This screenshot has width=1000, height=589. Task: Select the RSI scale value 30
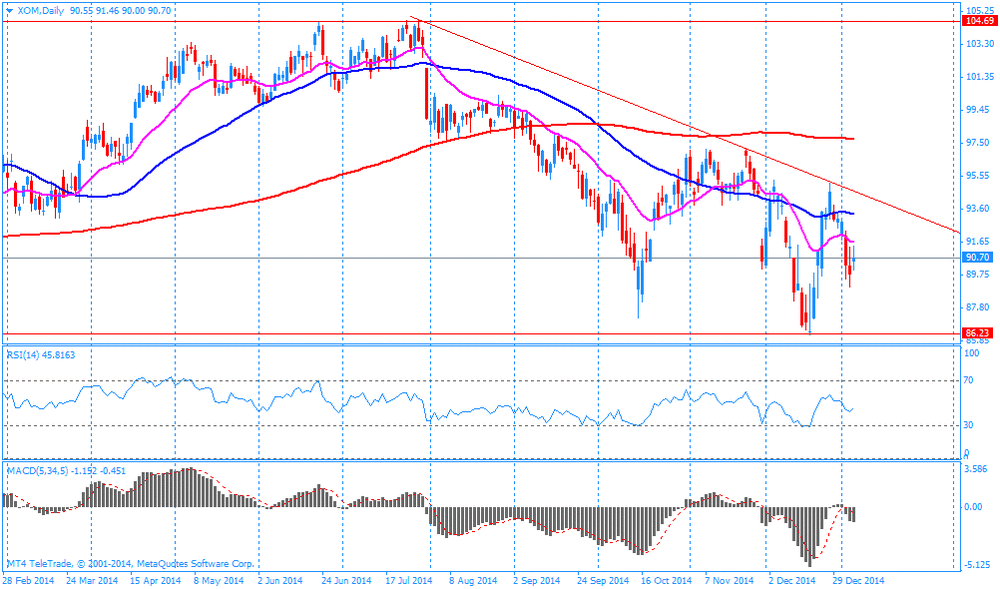coord(968,425)
